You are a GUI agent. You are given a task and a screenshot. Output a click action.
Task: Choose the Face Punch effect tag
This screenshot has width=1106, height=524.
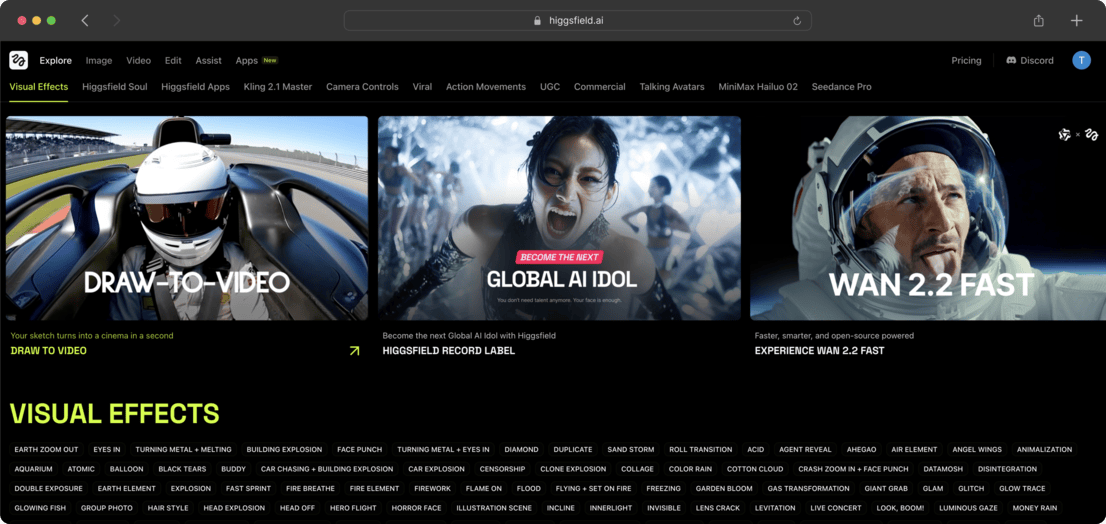pos(359,450)
